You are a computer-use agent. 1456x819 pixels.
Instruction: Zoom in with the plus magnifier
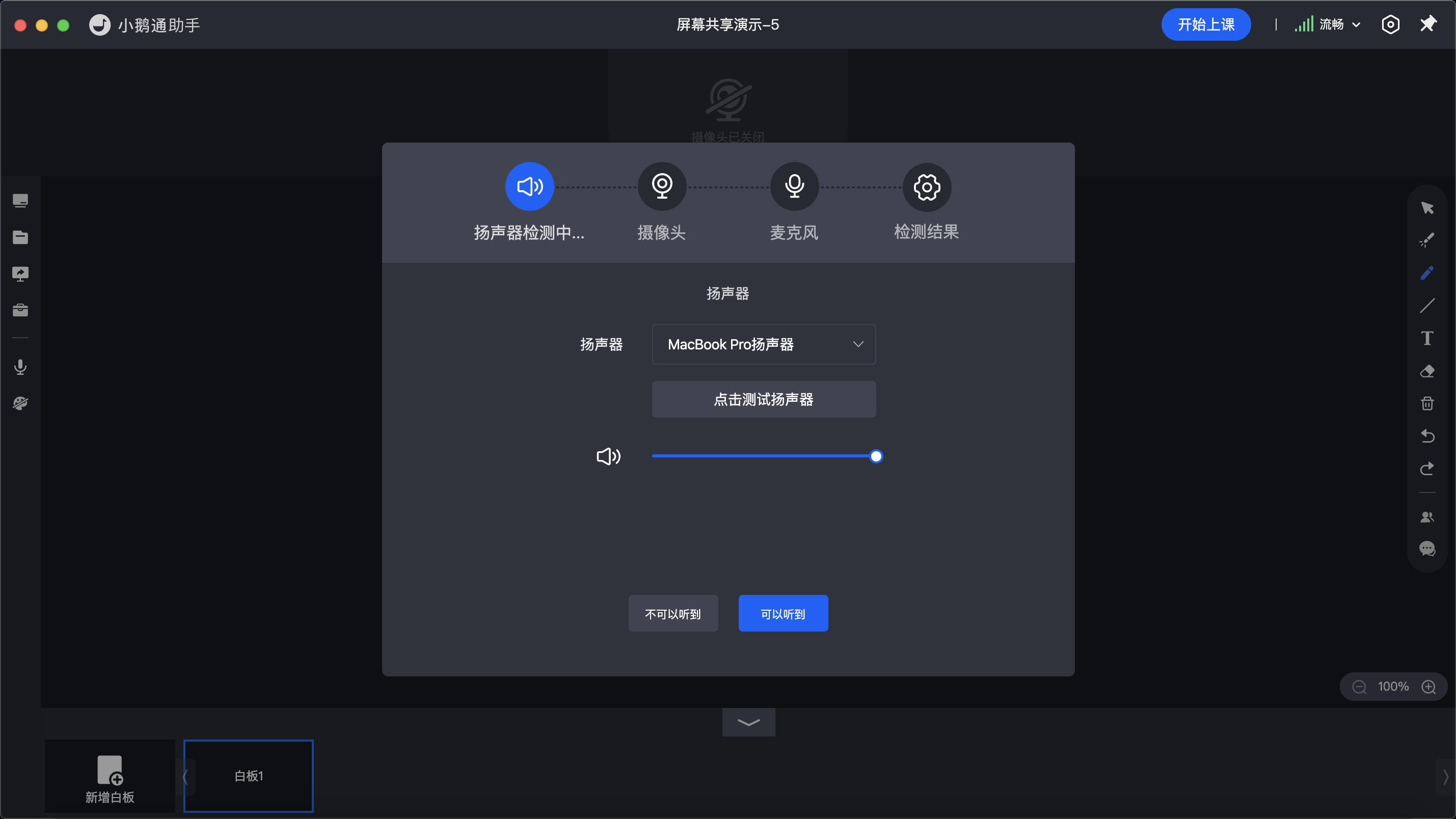click(x=1428, y=687)
